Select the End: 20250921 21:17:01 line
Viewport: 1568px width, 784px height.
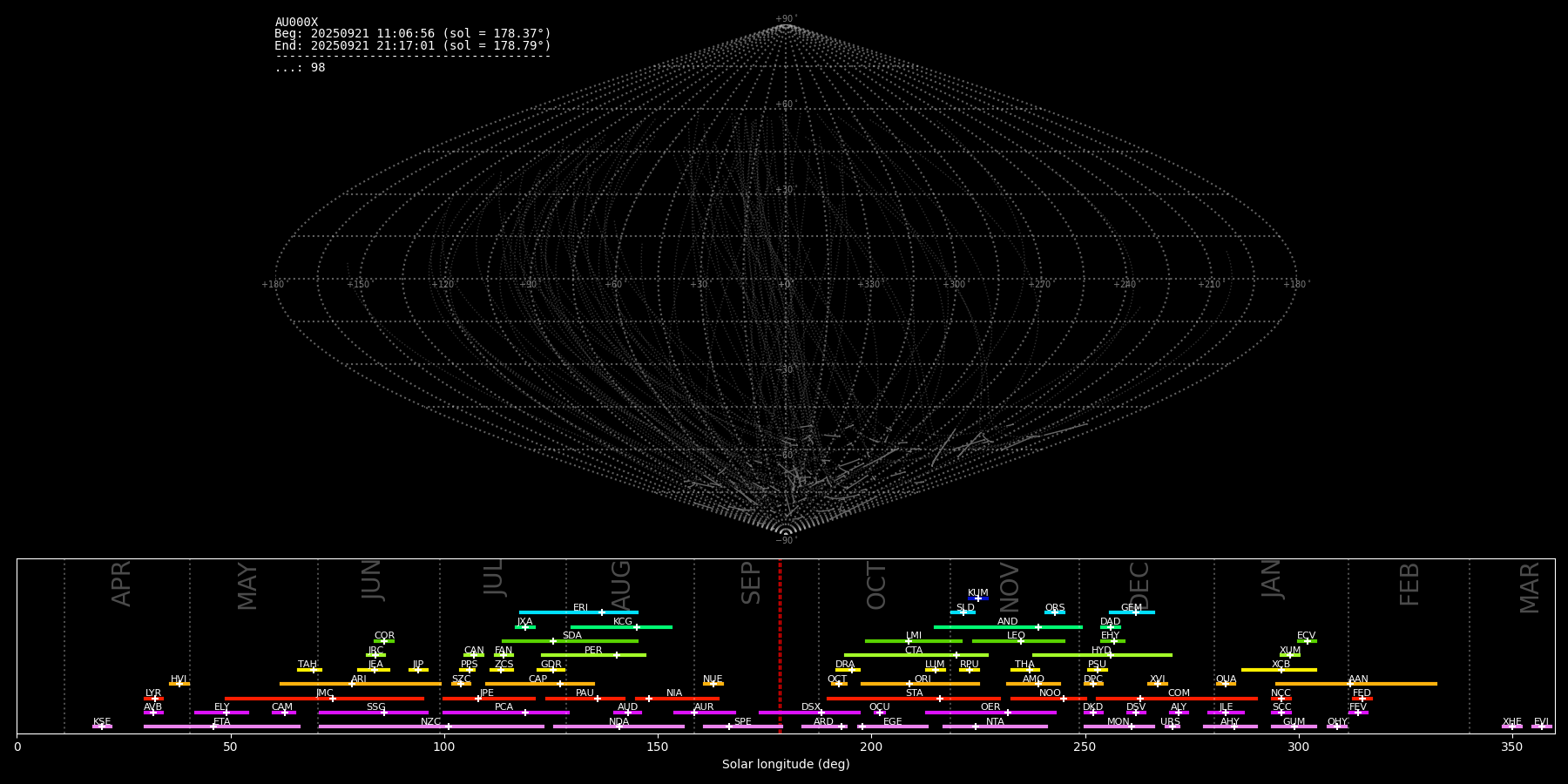click(x=413, y=45)
